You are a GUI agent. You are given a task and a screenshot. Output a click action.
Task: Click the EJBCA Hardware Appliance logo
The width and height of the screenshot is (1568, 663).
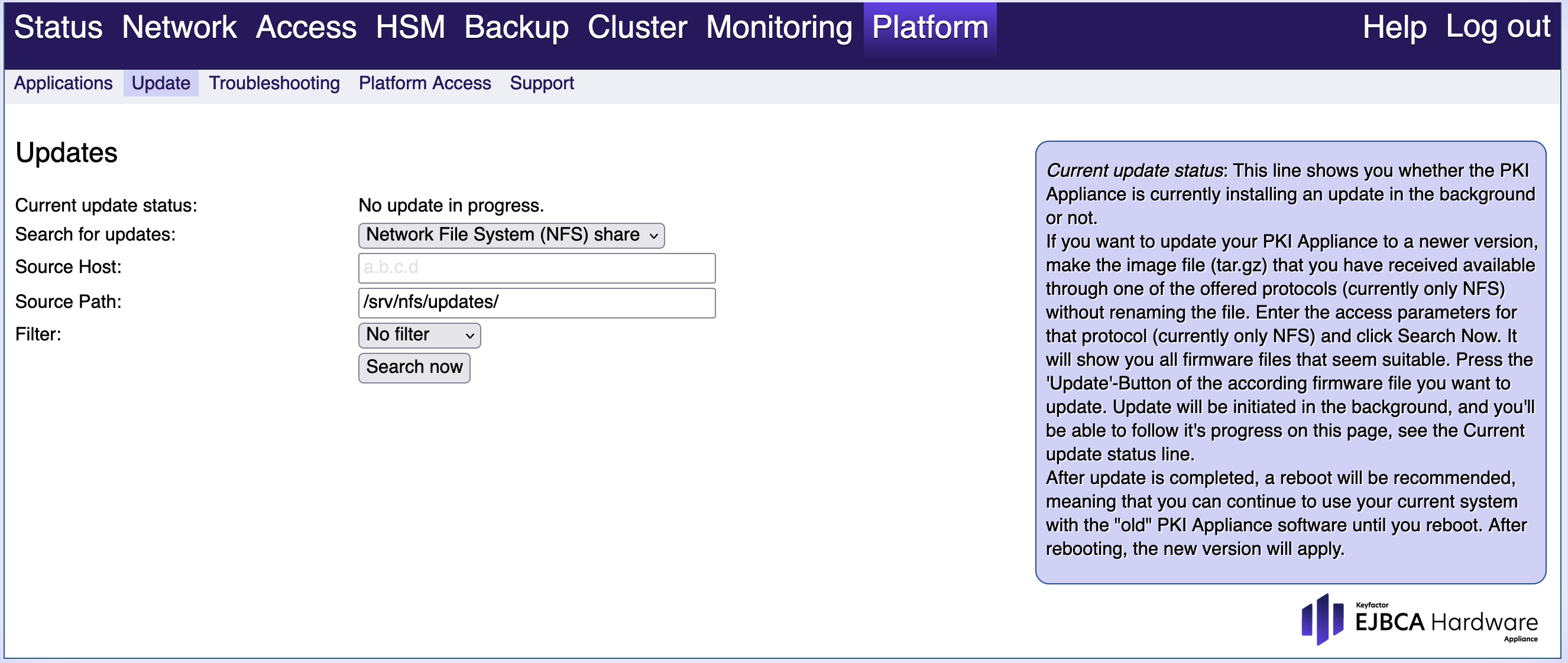pyautogui.click(x=1419, y=620)
